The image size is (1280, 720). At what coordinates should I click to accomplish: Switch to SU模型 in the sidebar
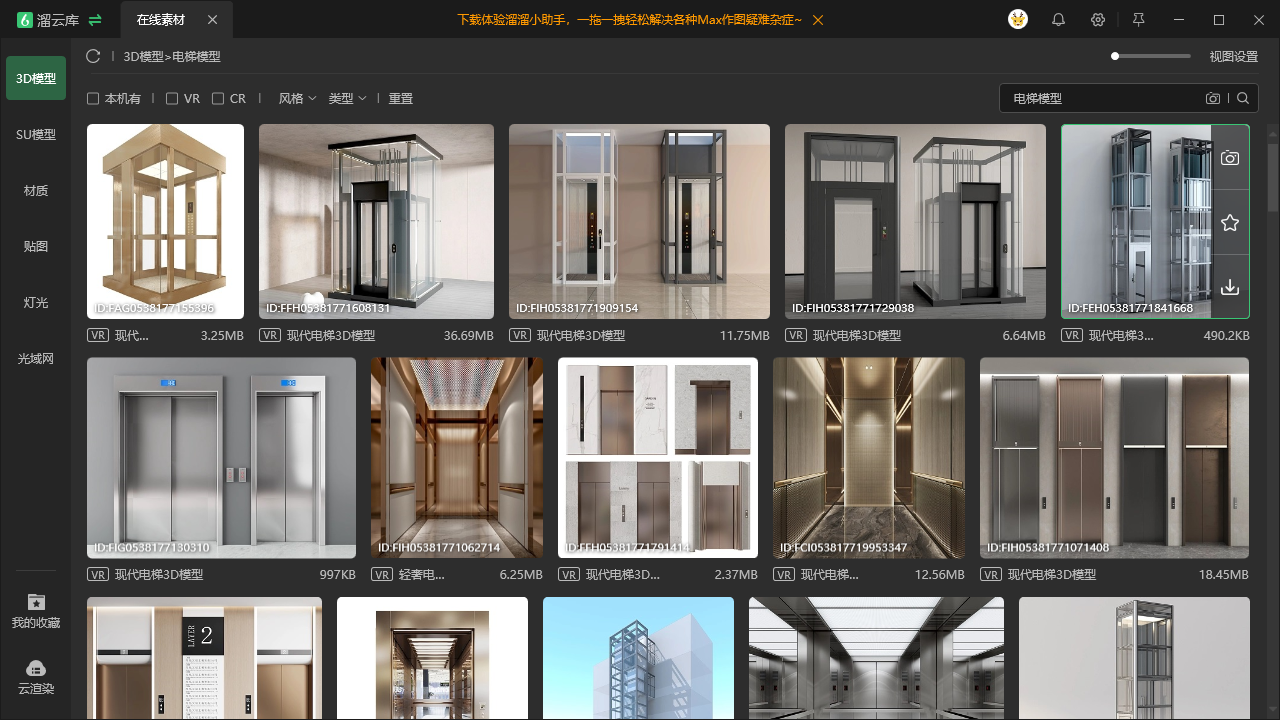click(x=36, y=134)
